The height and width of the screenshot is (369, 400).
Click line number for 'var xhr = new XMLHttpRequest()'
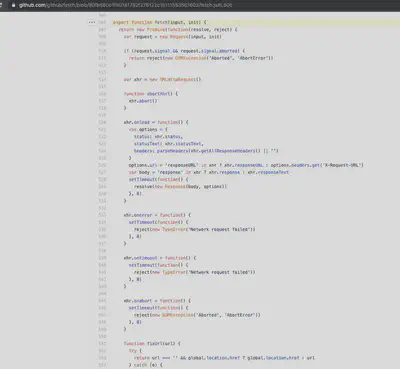click(102, 79)
